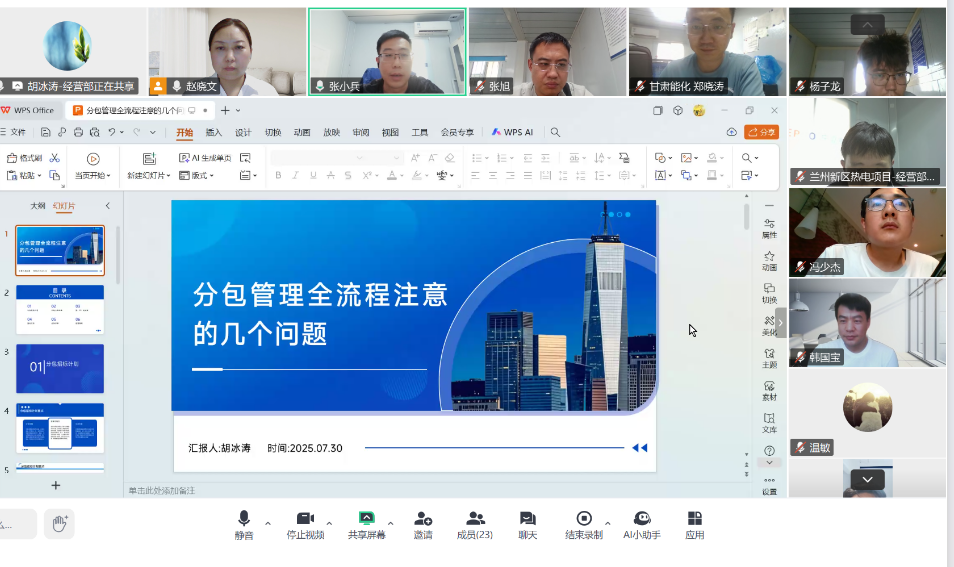The width and height of the screenshot is (954, 567).
Task: Open the 应用 apps icon
Action: 694,524
